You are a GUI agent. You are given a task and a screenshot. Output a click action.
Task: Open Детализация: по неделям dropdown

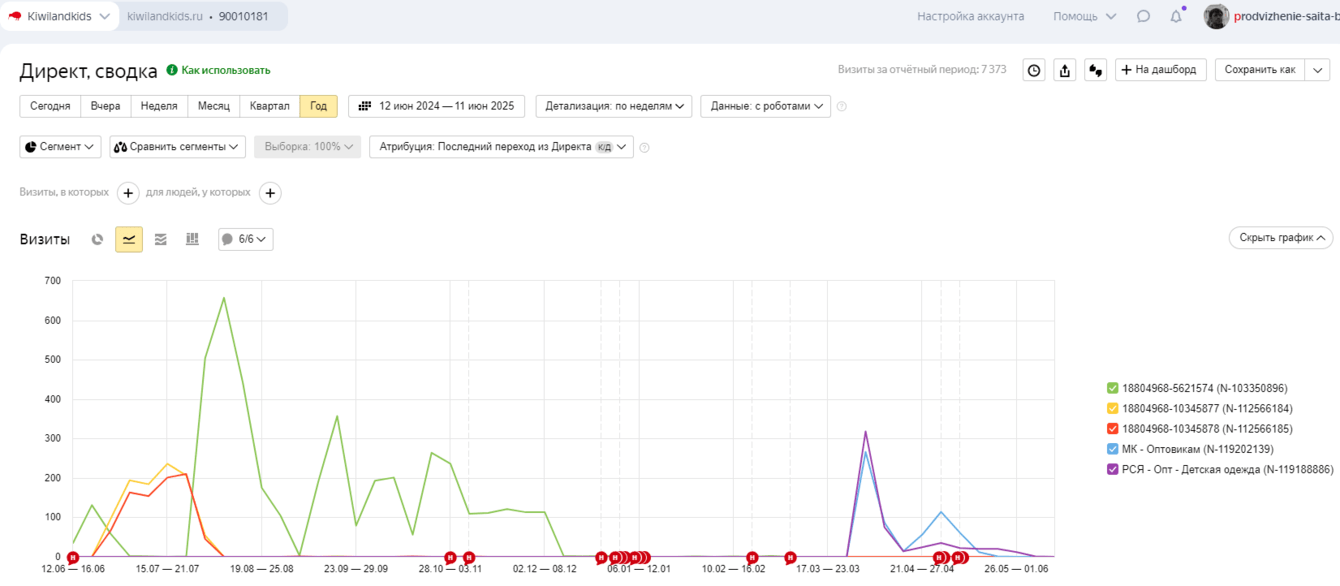pyautogui.click(x=614, y=106)
